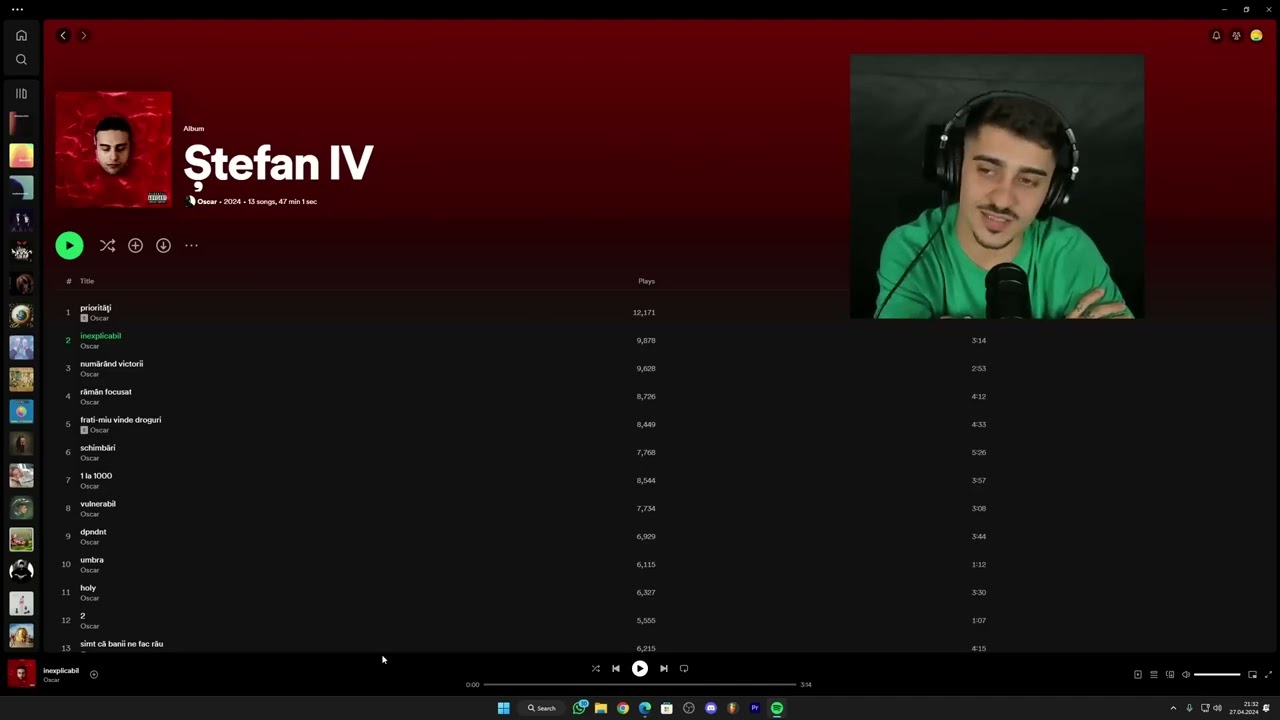Go to Spotify Home
1280x720 pixels.
pos(21,35)
